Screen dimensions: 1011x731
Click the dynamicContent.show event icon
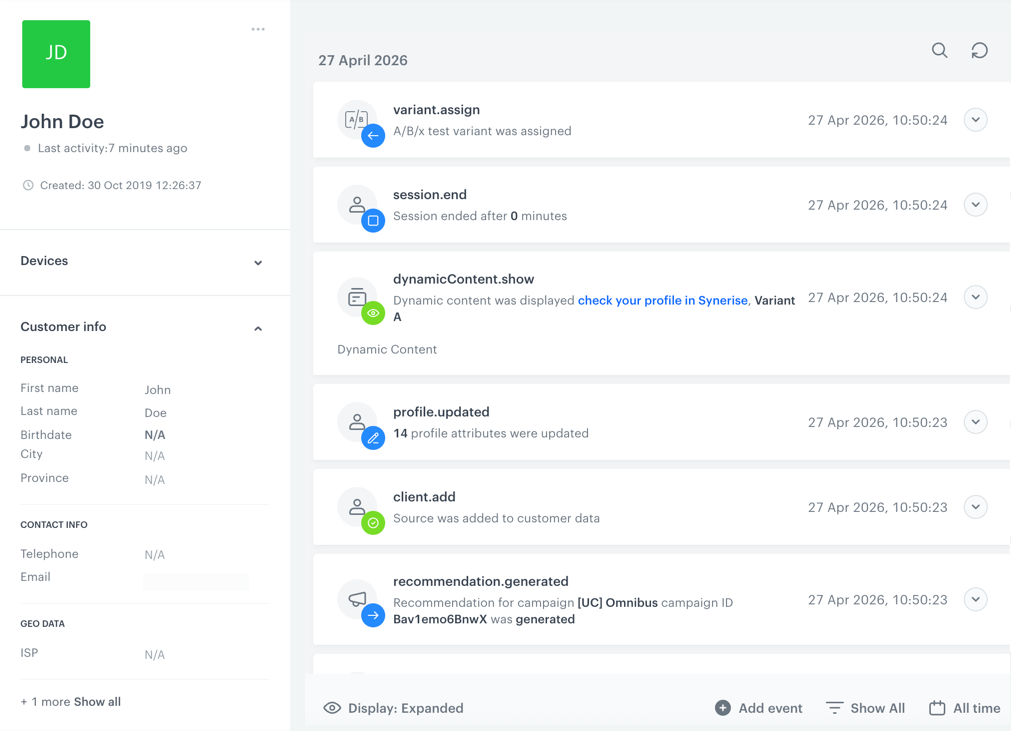click(x=358, y=298)
